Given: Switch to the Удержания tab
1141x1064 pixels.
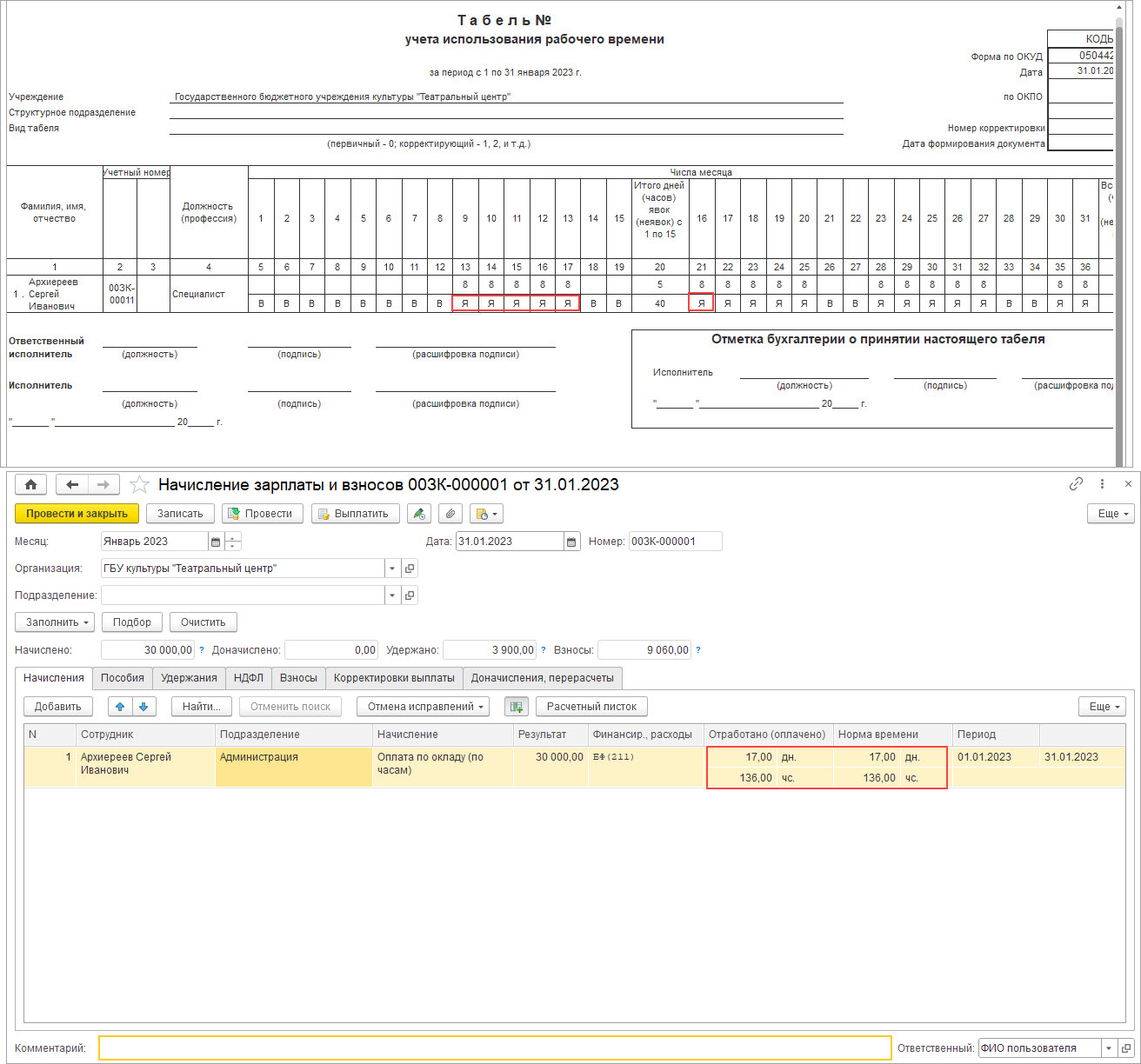Looking at the screenshot, I should click(189, 678).
